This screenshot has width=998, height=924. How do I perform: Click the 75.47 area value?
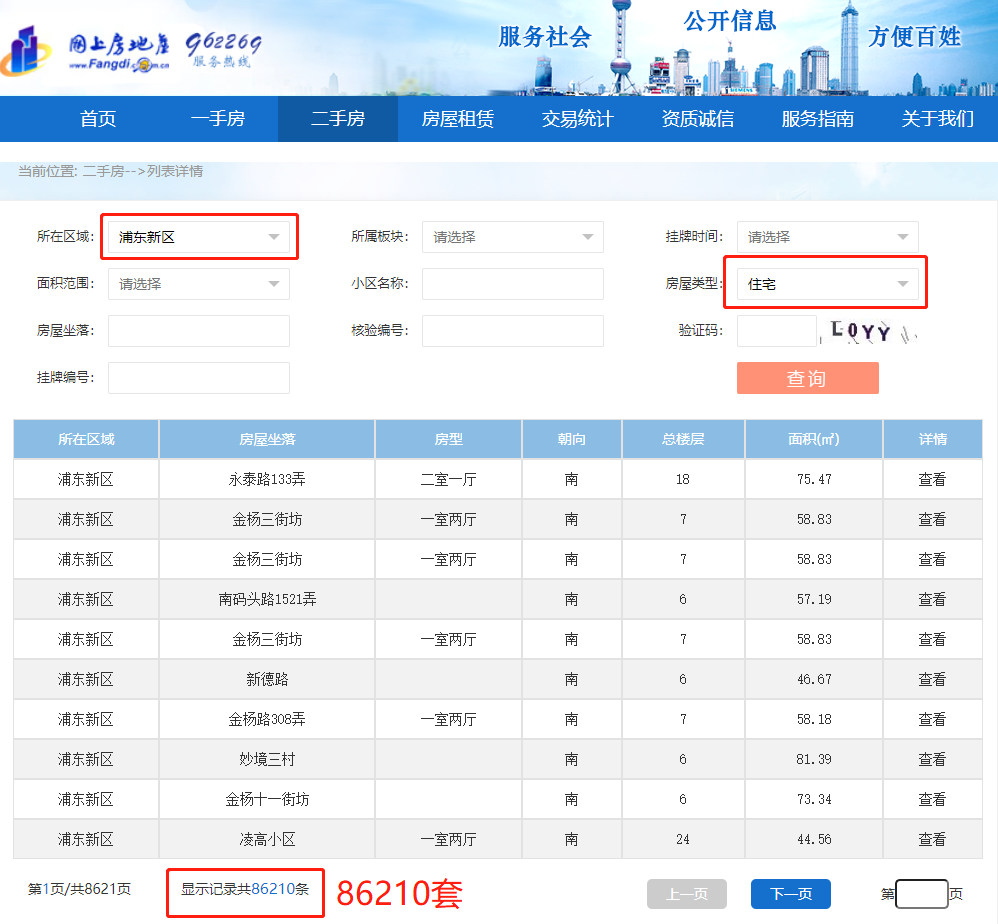tap(814, 479)
